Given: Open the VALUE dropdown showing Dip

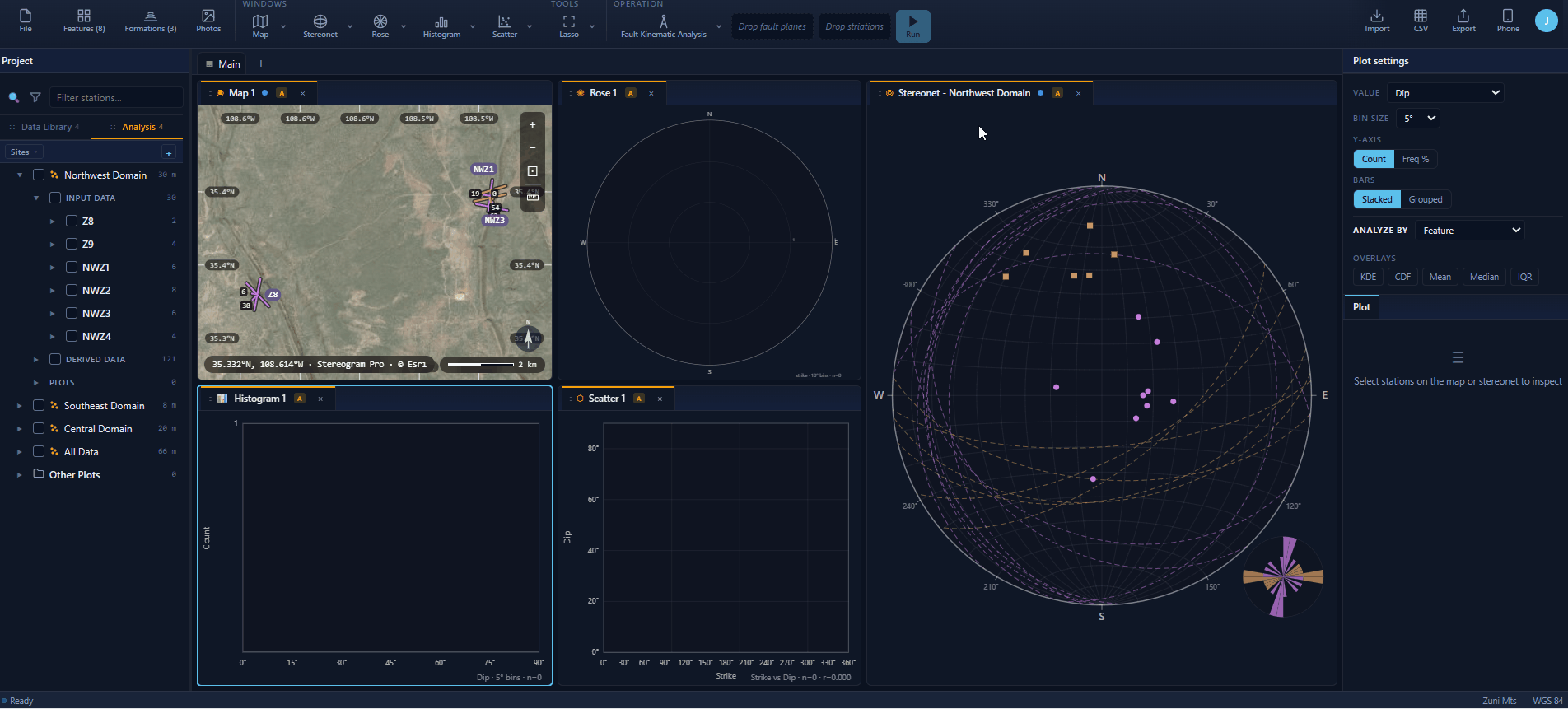Looking at the screenshot, I should [x=1445, y=93].
